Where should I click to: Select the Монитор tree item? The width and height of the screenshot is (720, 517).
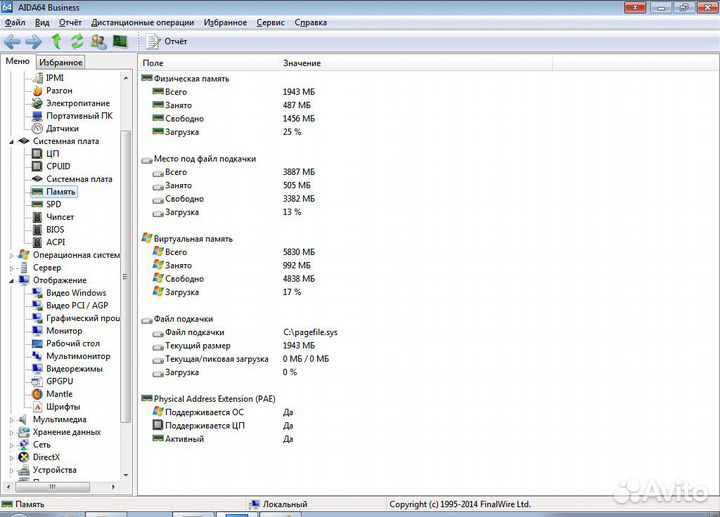64,331
